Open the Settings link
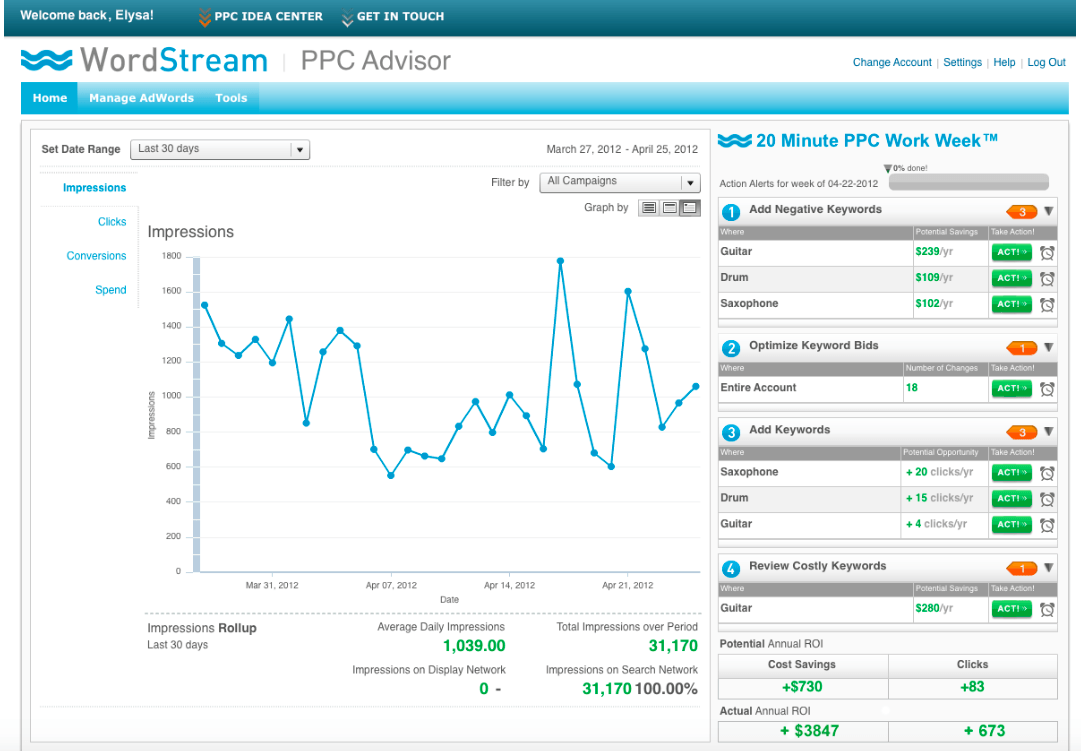 click(x=962, y=62)
